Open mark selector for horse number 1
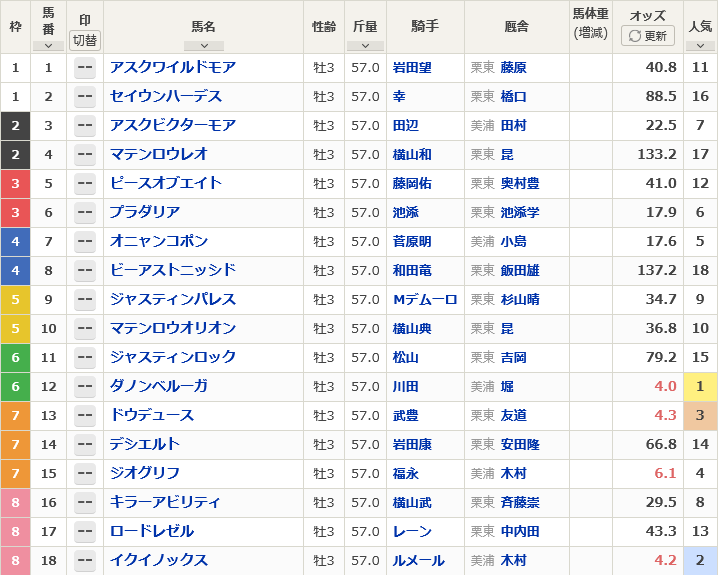Viewport: 718px width, 575px height. tap(85, 68)
